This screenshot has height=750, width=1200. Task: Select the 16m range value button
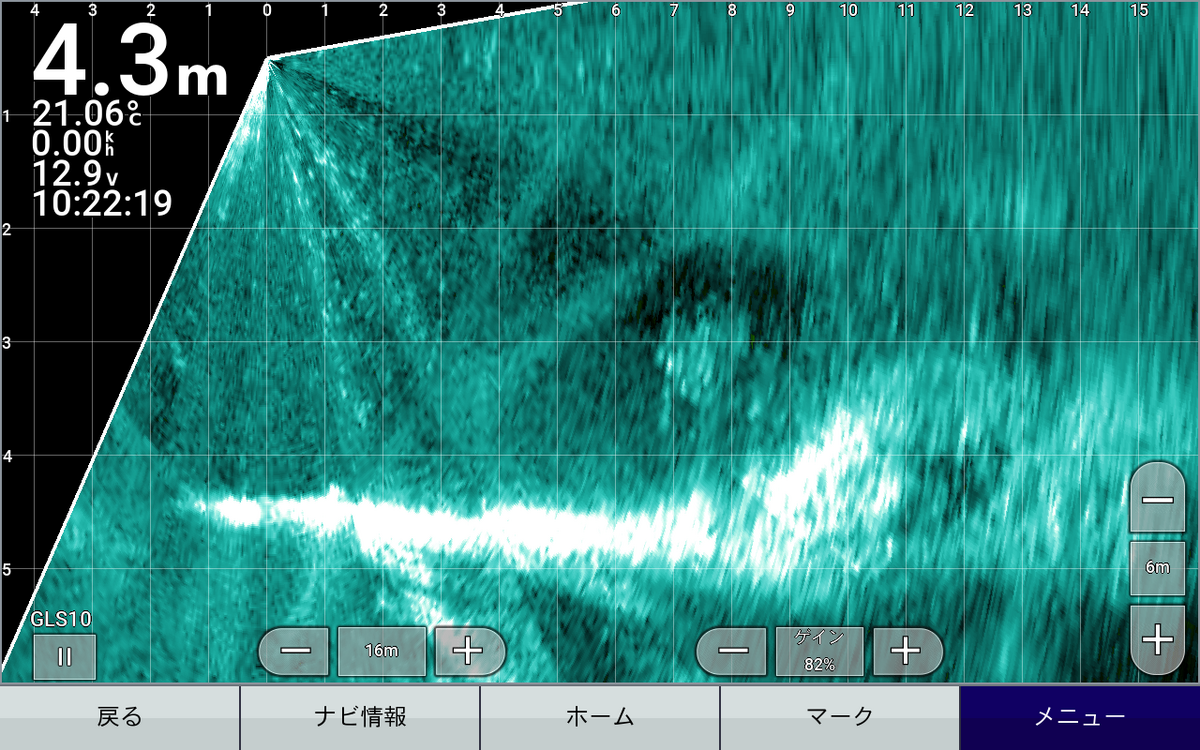[382, 651]
